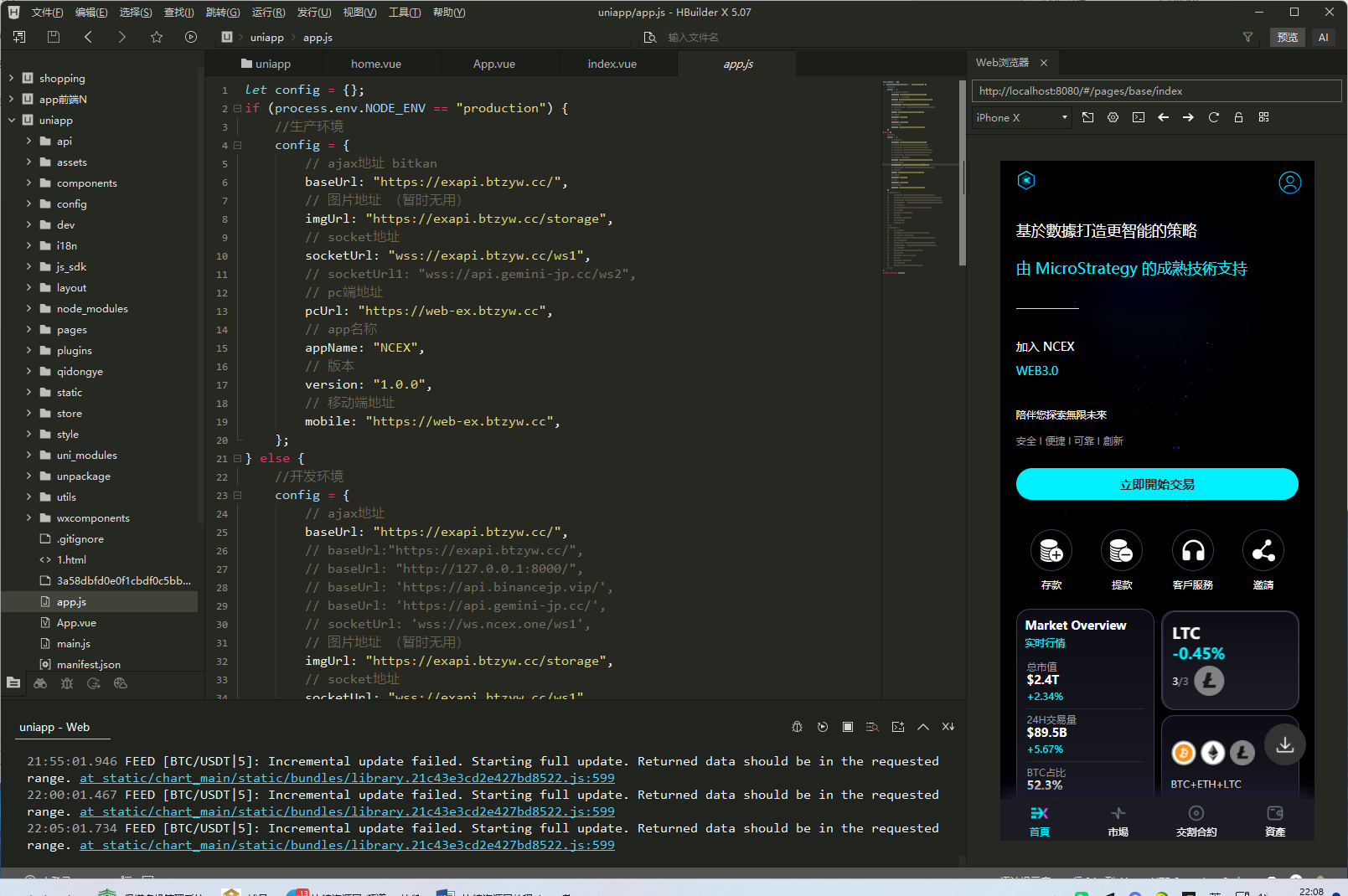
Task: Expand the wxcomponents folder
Action: pos(28,518)
